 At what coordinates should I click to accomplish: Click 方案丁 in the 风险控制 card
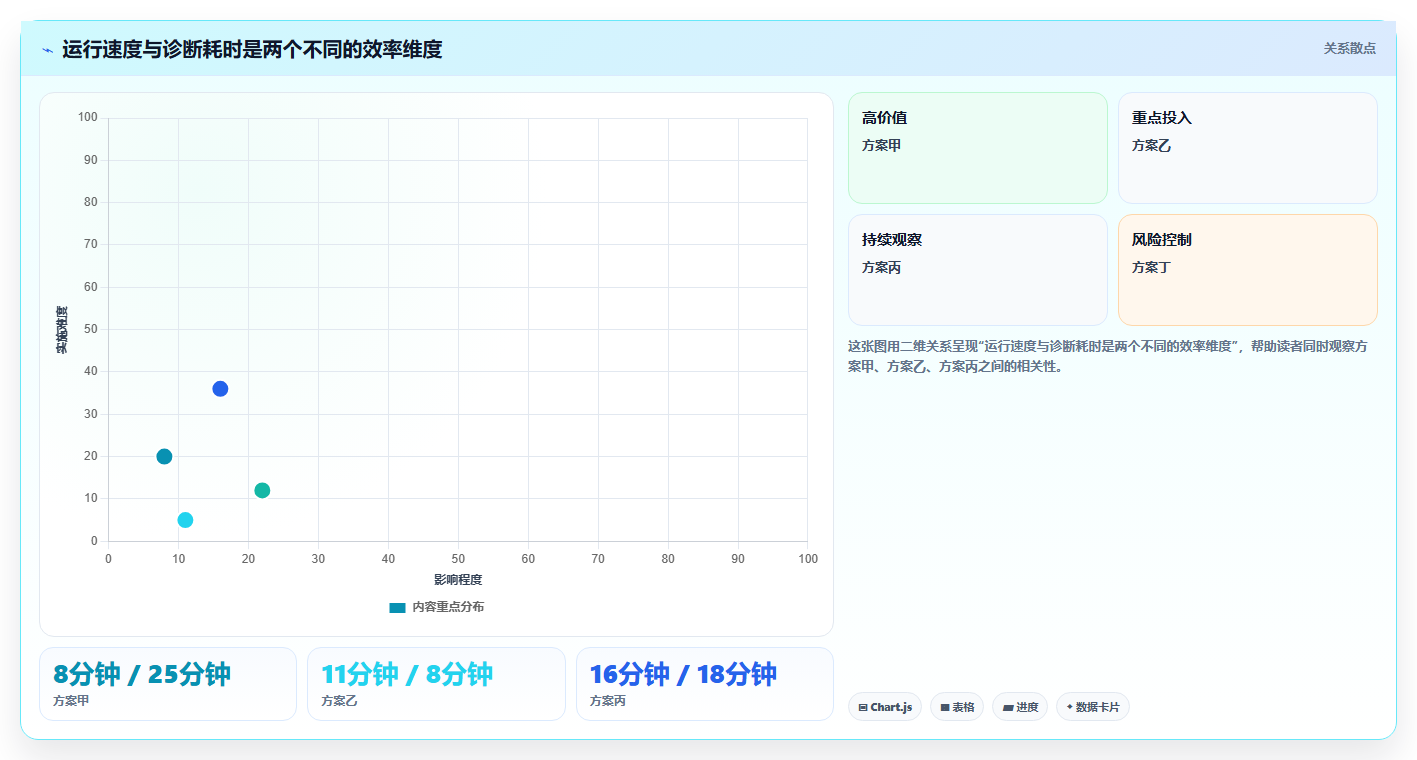tap(1151, 267)
